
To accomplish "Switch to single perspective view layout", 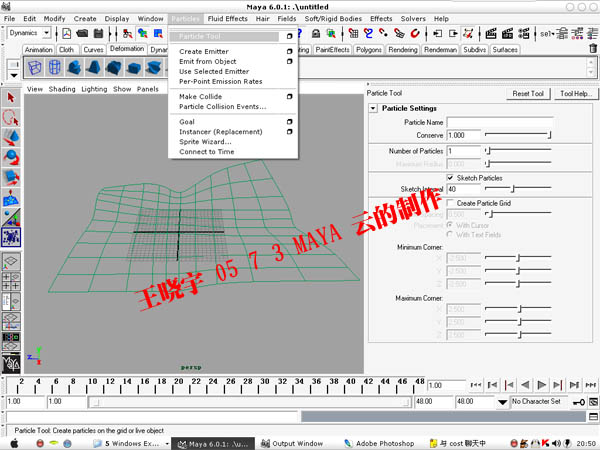I will tap(11, 262).
